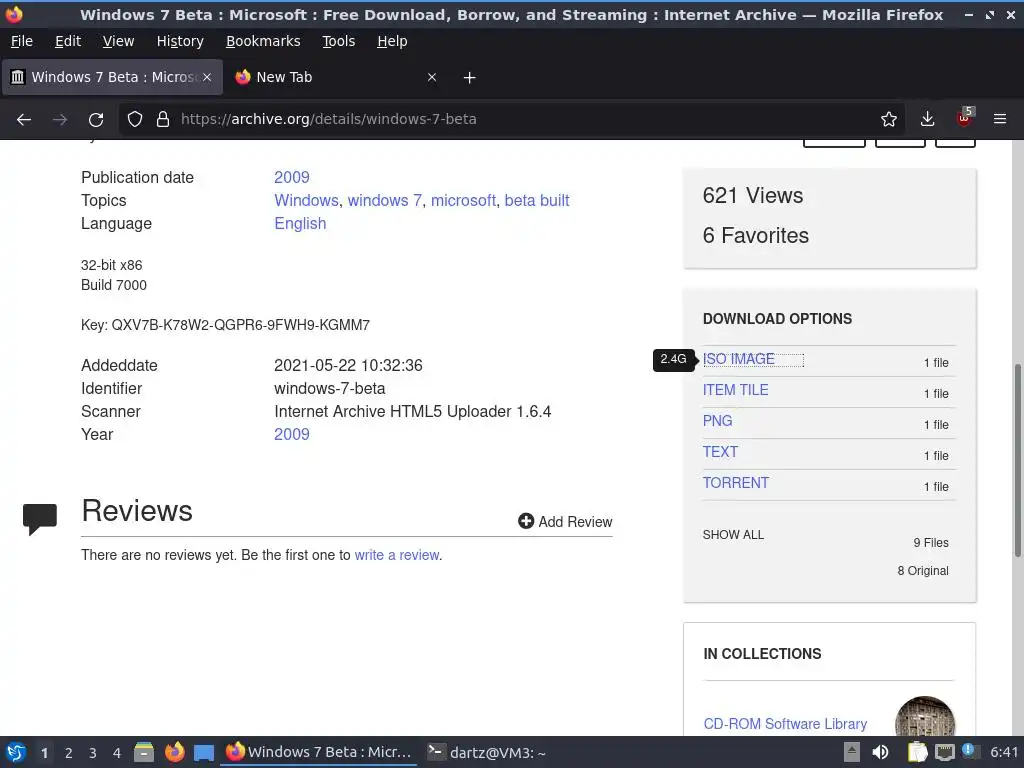Open the File menu
This screenshot has height=768, width=1024.
[22, 41]
